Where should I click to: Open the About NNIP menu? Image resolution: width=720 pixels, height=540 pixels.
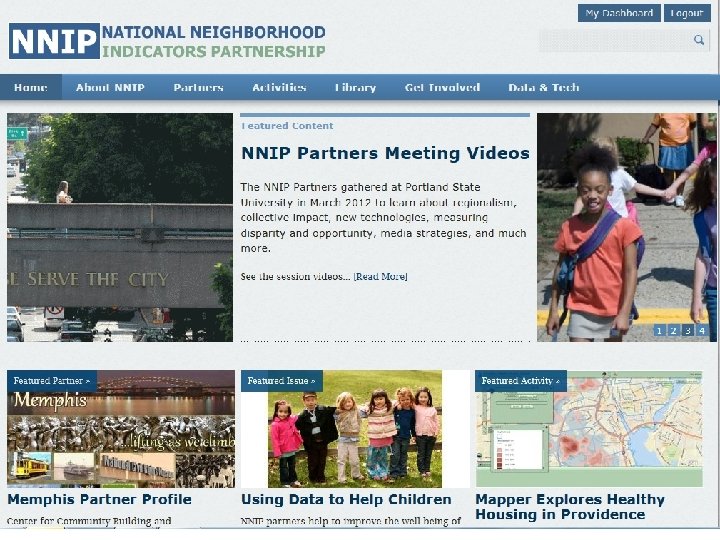(110, 87)
